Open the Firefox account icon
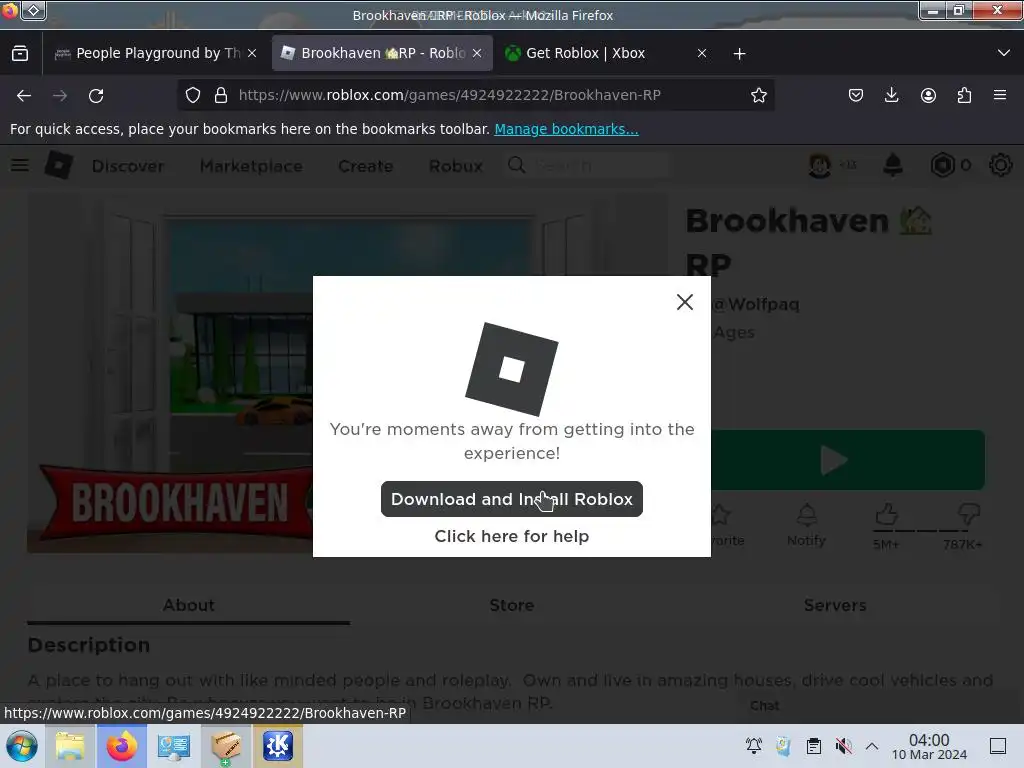1024x768 pixels. tap(928, 95)
